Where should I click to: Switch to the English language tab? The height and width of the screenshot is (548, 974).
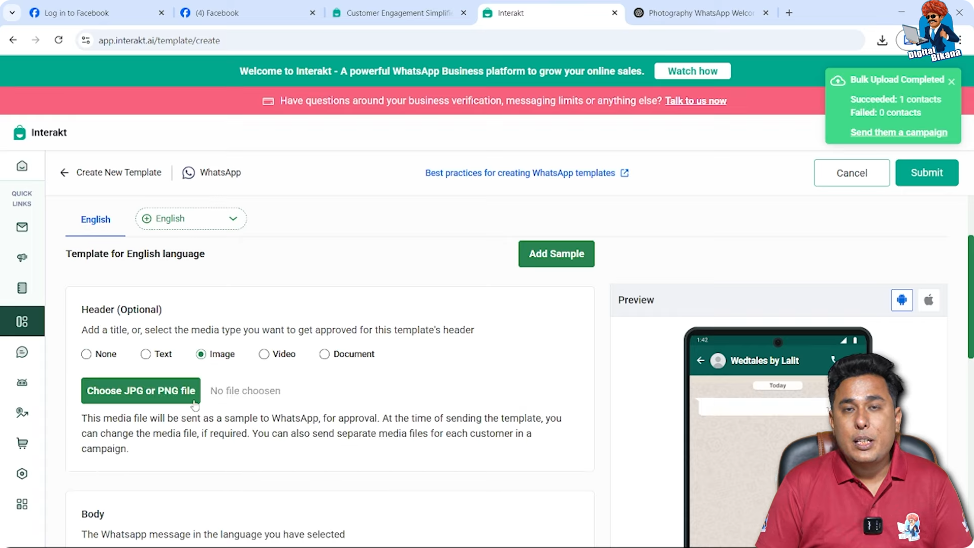[96, 219]
